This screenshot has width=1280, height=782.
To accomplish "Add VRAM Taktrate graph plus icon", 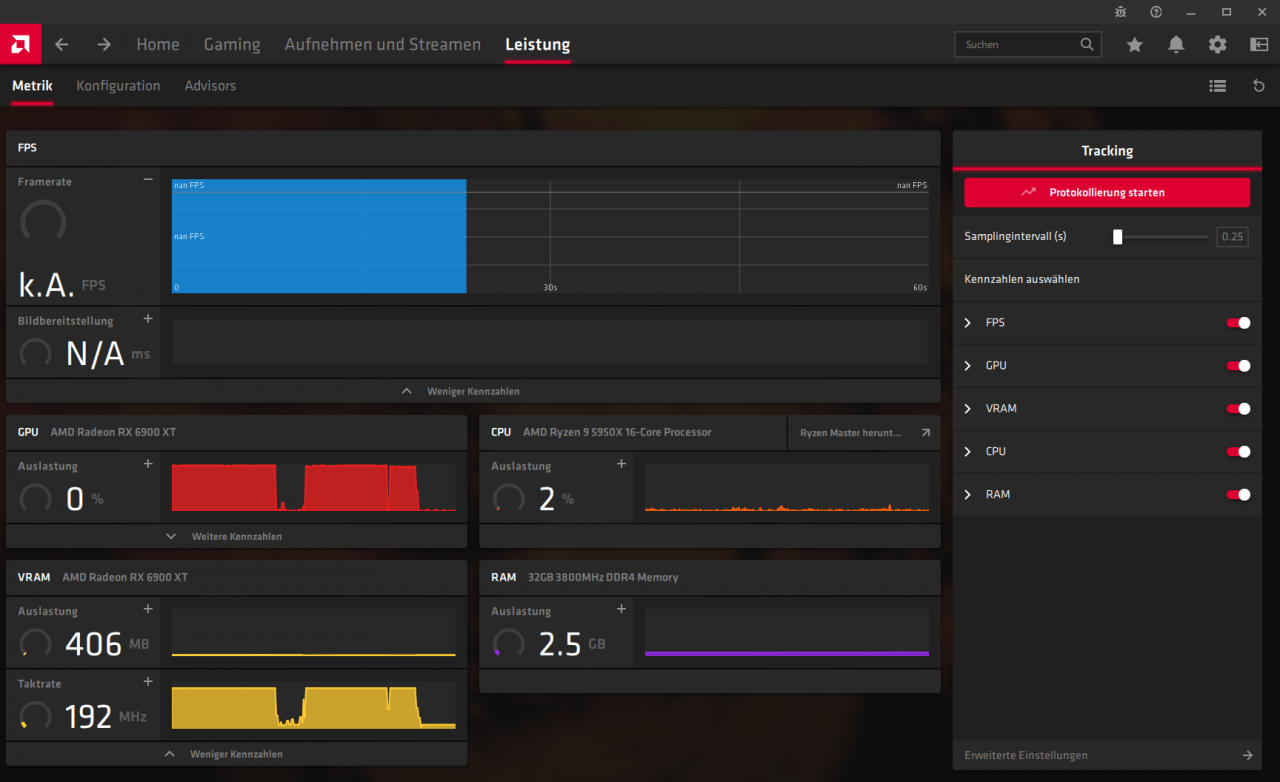I will pos(148,682).
